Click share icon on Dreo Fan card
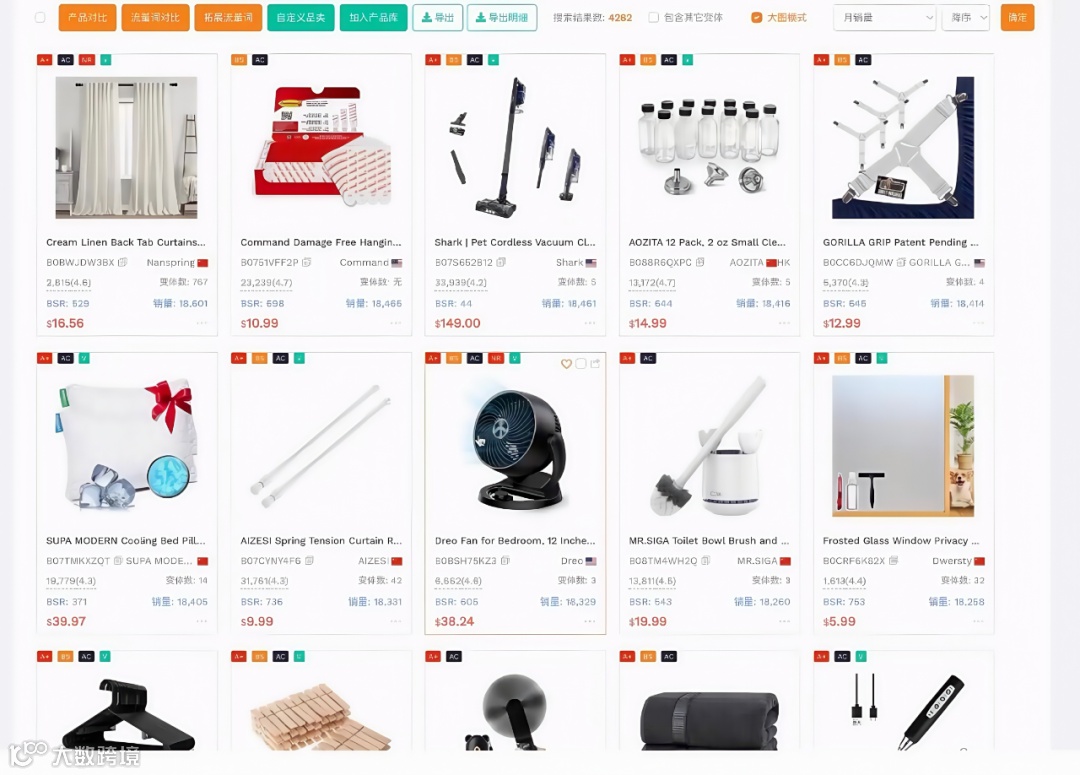The height and width of the screenshot is (775, 1080). click(x=595, y=364)
